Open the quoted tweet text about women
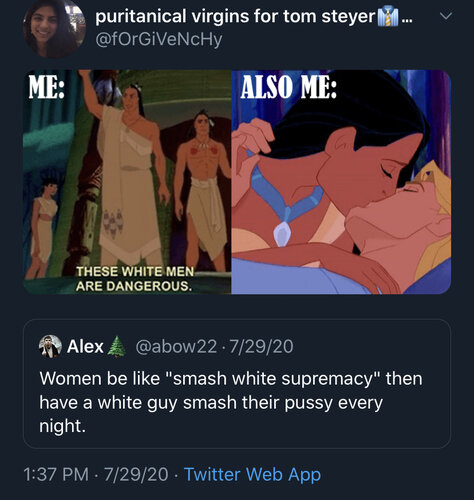 pyautogui.click(x=231, y=402)
